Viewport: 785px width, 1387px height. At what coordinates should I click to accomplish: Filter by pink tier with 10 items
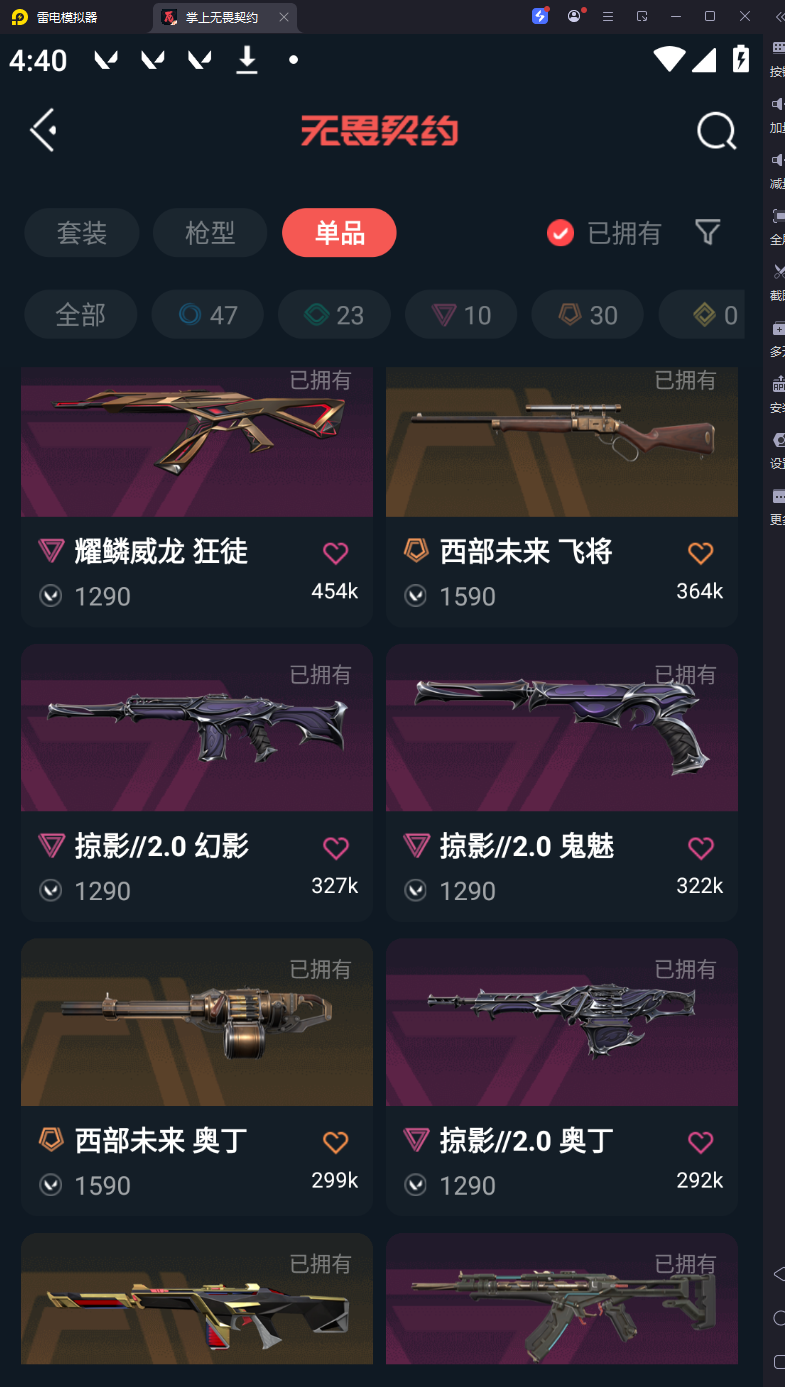[x=461, y=315]
